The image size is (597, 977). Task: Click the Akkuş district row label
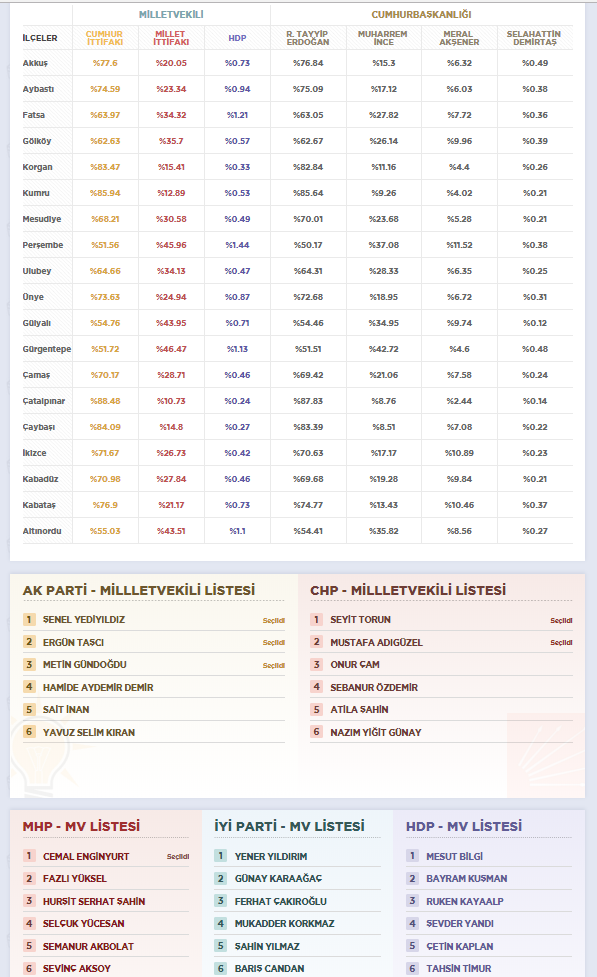click(x=35, y=63)
